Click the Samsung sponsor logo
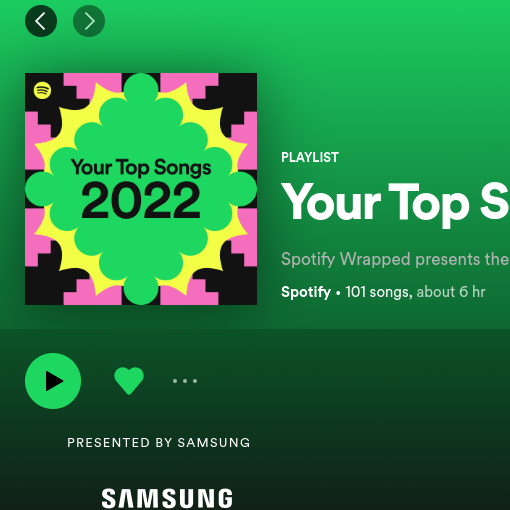 (x=167, y=498)
